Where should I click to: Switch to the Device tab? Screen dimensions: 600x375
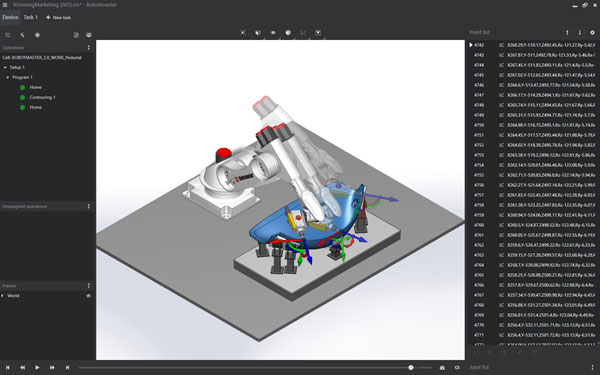[10, 17]
